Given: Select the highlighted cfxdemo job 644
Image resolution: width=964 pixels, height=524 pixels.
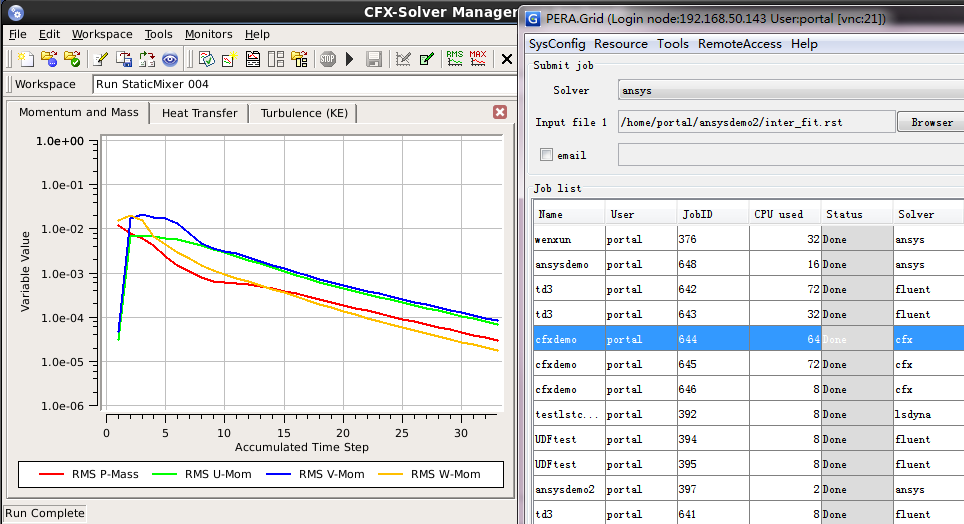Looking at the screenshot, I should [749, 339].
